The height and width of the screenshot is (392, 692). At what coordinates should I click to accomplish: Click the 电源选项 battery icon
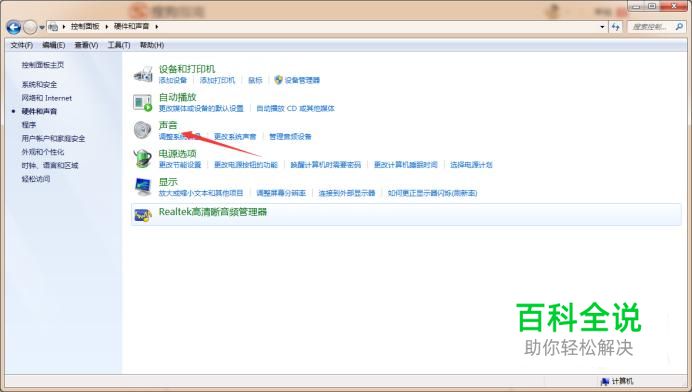click(143, 158)
